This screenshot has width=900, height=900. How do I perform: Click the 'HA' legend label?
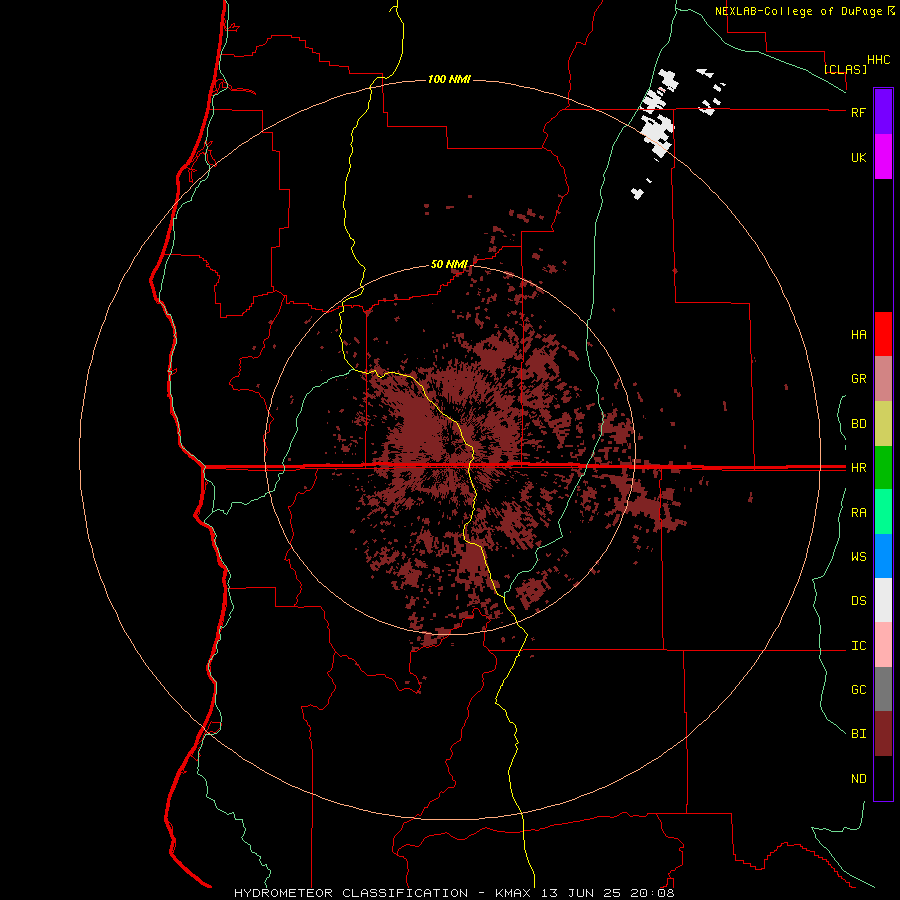(x=858, y=334)
